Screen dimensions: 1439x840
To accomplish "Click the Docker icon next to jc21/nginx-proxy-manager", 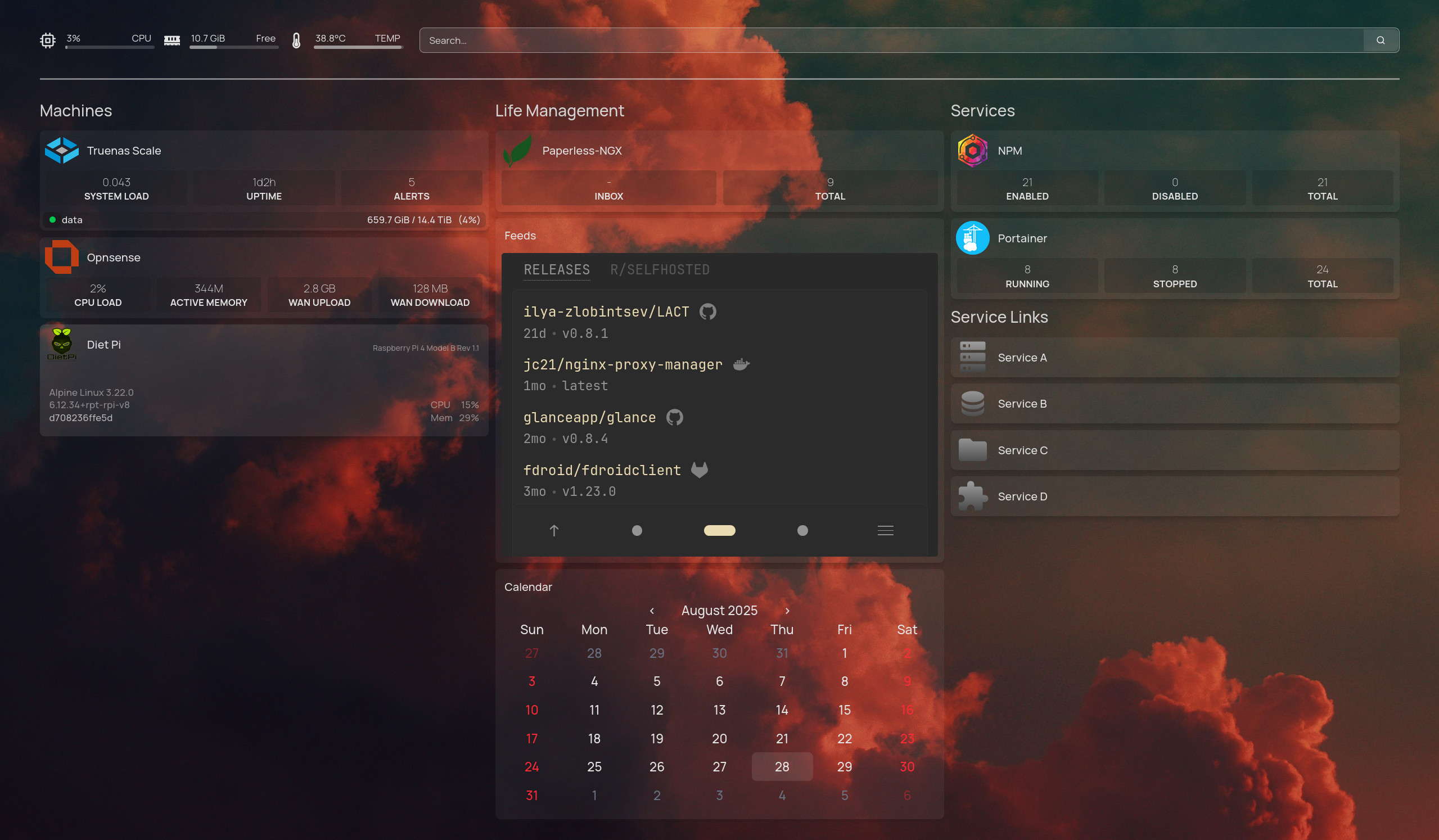I will pyautogui.click(x=741, y=364).
